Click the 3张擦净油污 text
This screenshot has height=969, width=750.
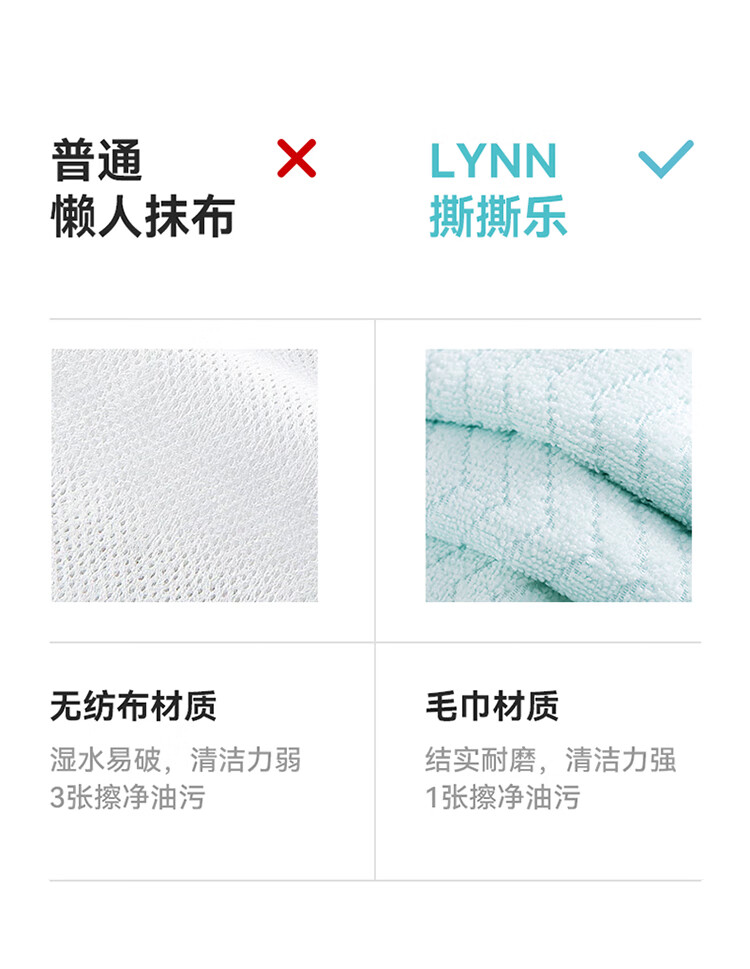click(x=127, y=797)
